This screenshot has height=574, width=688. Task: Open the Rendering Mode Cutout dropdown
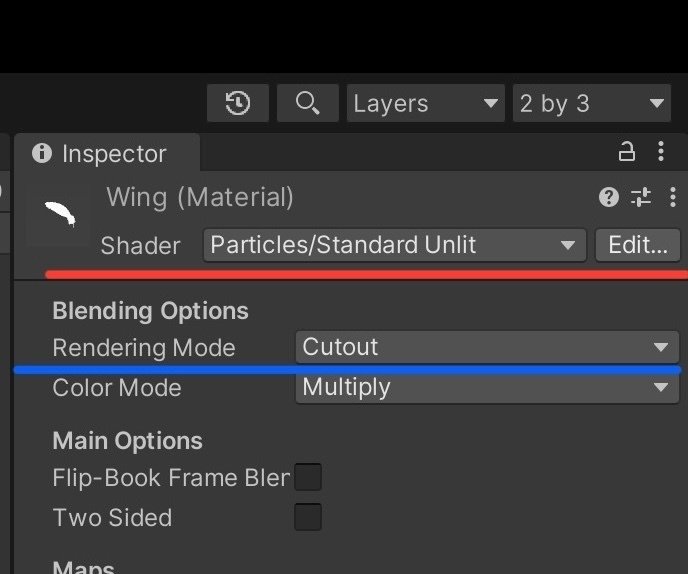click(487, 347)
